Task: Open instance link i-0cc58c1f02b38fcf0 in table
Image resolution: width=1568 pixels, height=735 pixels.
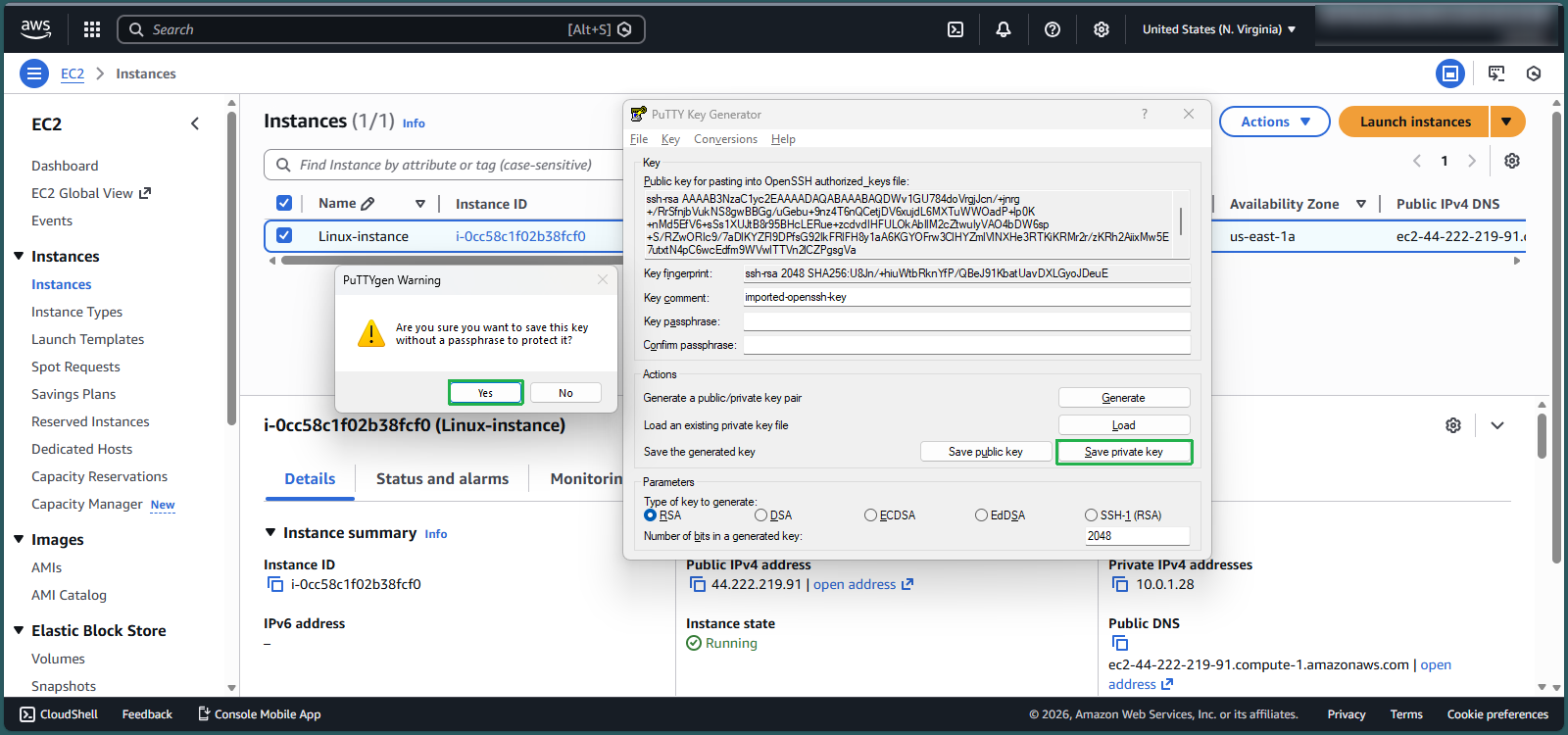Action: pos(520,236)
